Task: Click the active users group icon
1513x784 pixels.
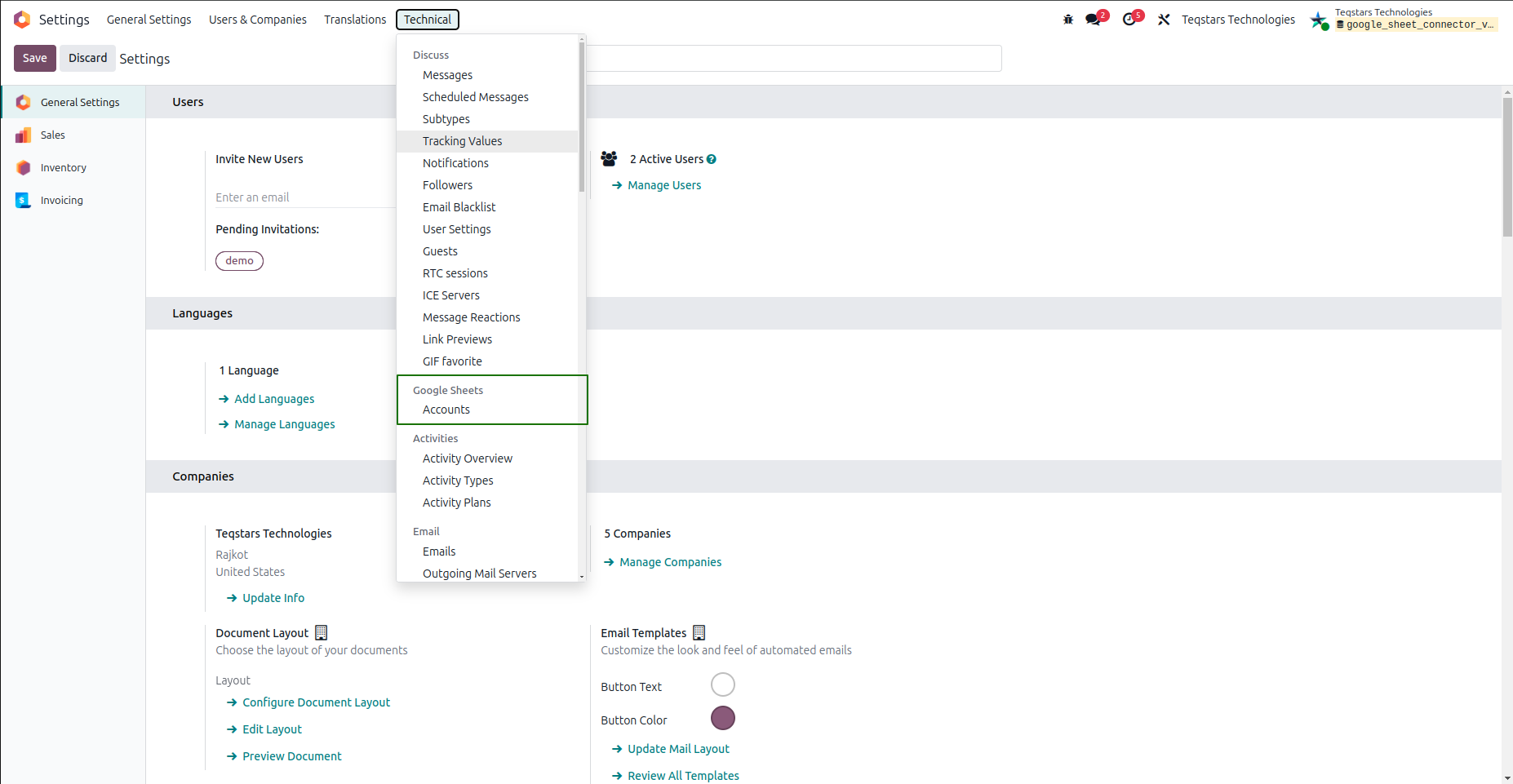Action: coord(609,158)
